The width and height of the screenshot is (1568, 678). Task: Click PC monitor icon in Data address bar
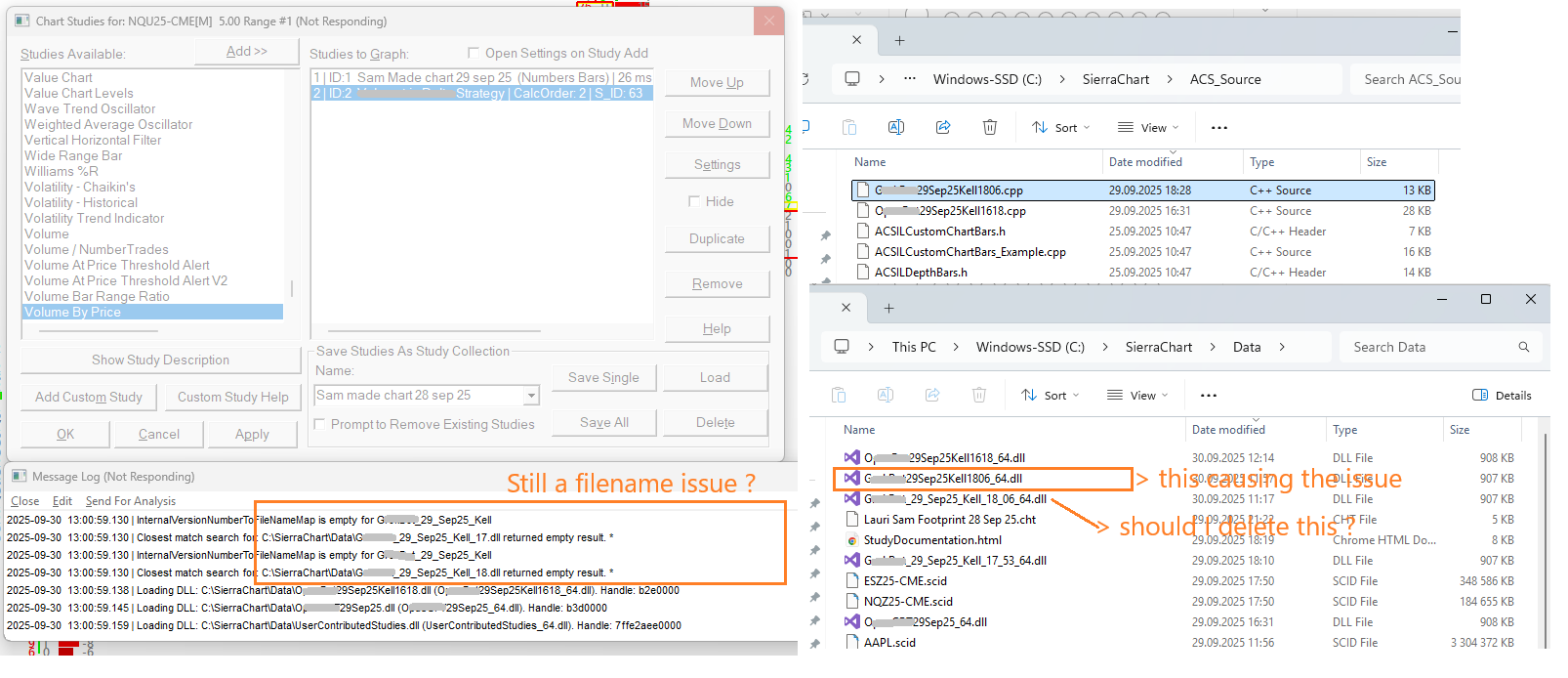(842, 347)
